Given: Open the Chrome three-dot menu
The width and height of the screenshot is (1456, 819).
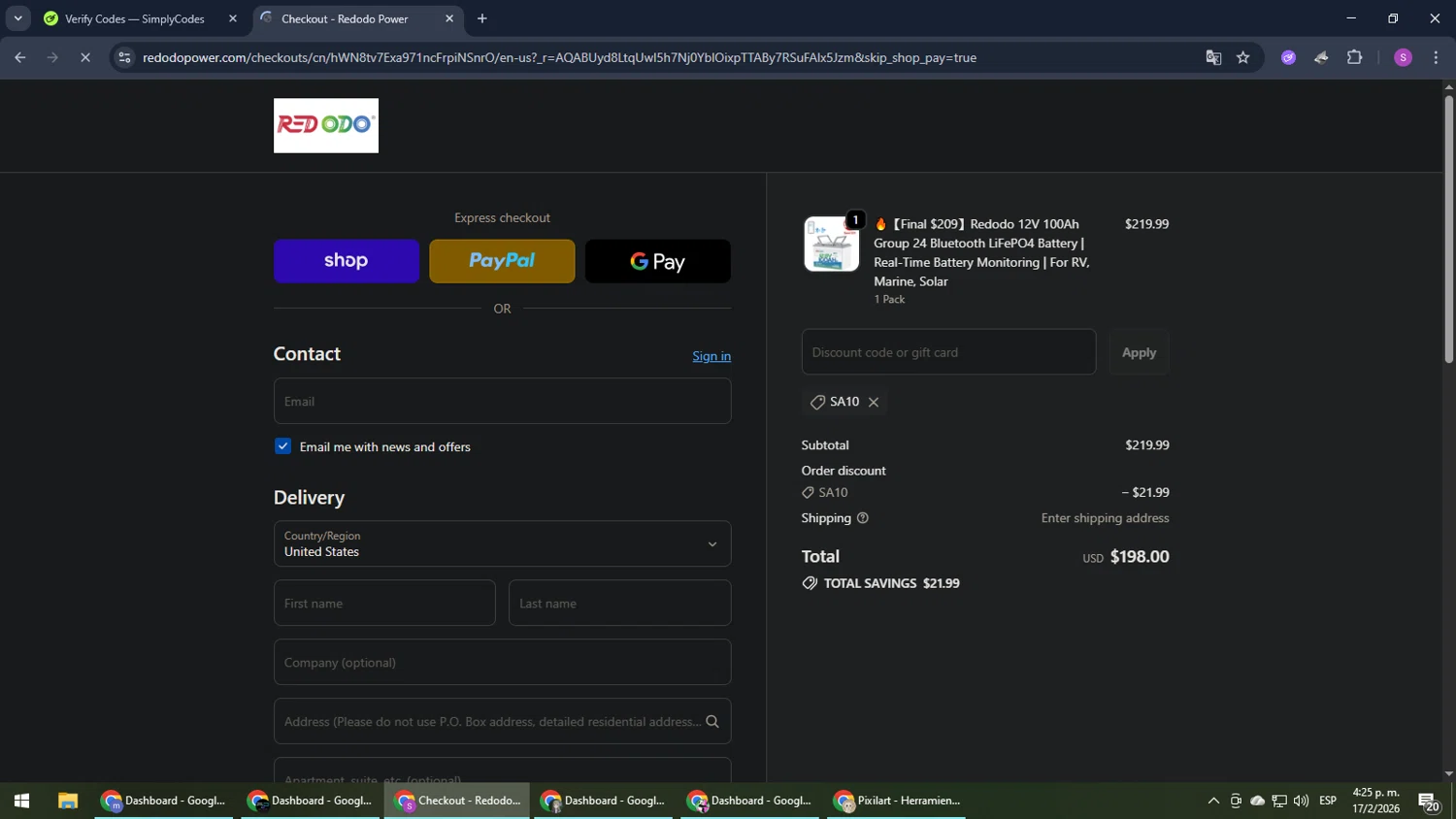Looking at the screenshot, I should click(x=1436, y=57).
